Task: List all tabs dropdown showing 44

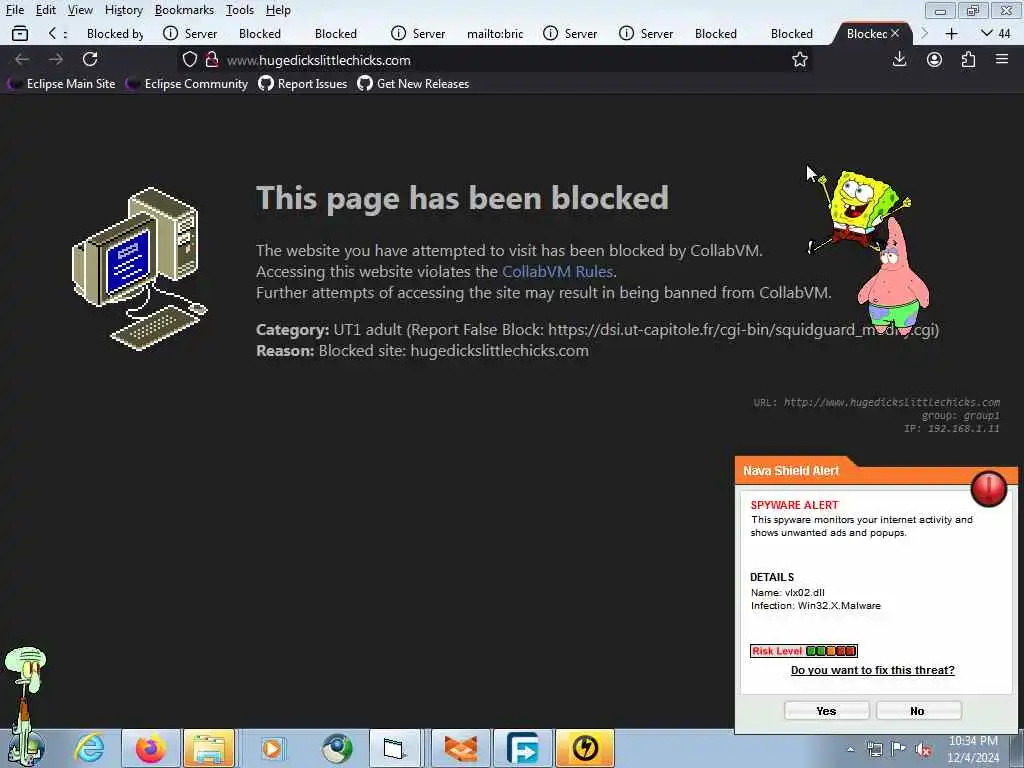Action: tap(996, 33)
